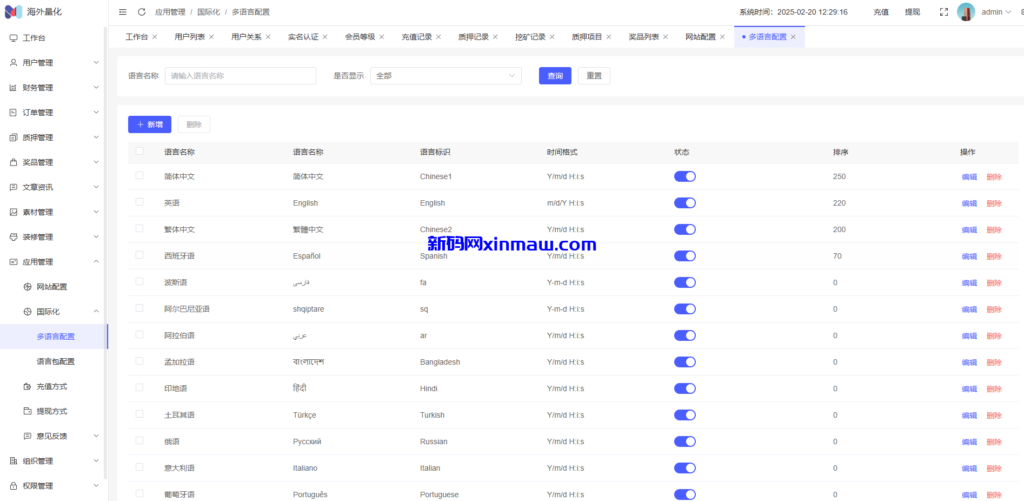Viewport: 1024px width, 501px height.
Task: Check the 阿拉伯语 row checkbox
Action: pyautogui.click(x=139, y=334)
